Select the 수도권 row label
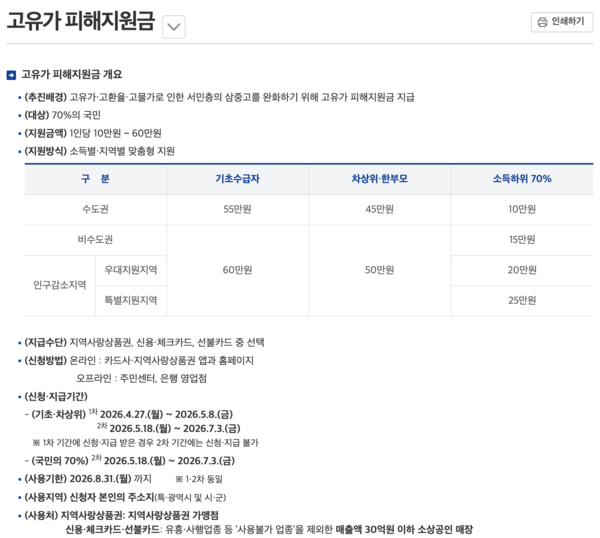 pyautogui.click(x=95, y=209)
